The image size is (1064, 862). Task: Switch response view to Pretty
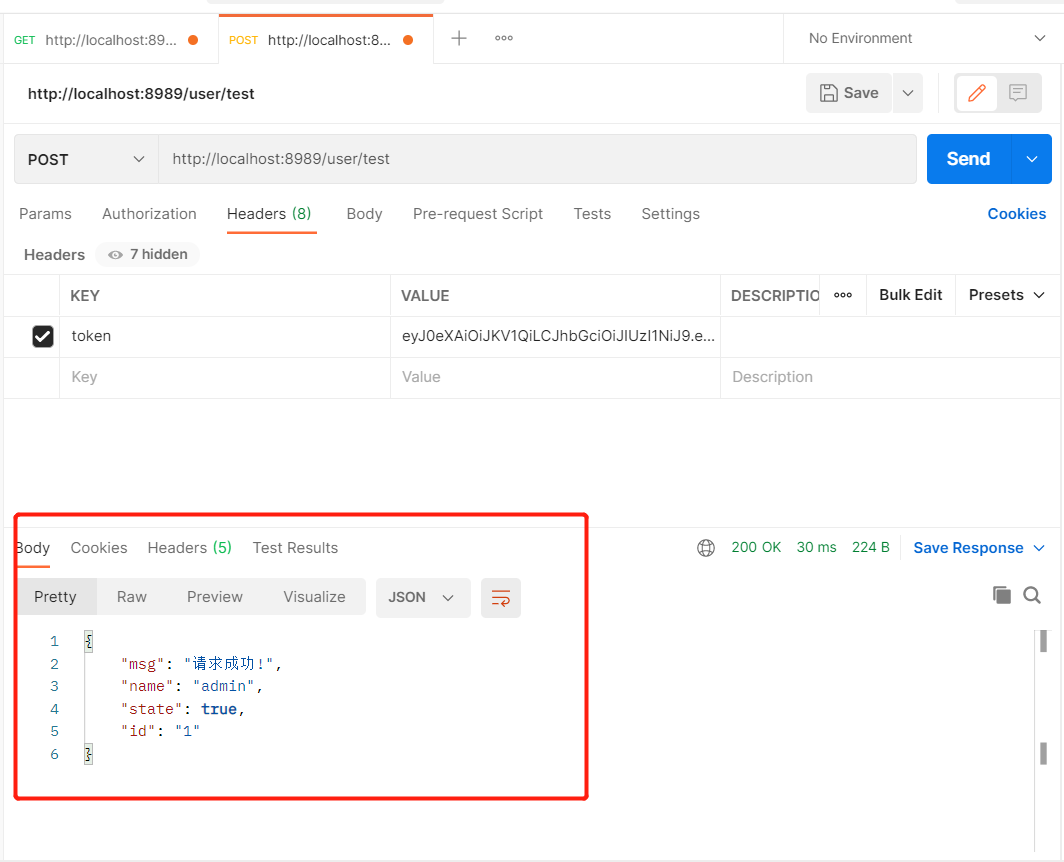(56, 597)
